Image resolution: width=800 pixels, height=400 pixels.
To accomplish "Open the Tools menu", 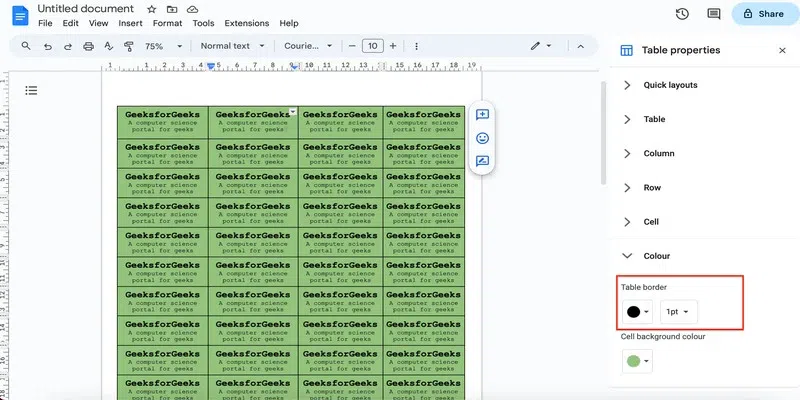I will click(x=203, y=23).
